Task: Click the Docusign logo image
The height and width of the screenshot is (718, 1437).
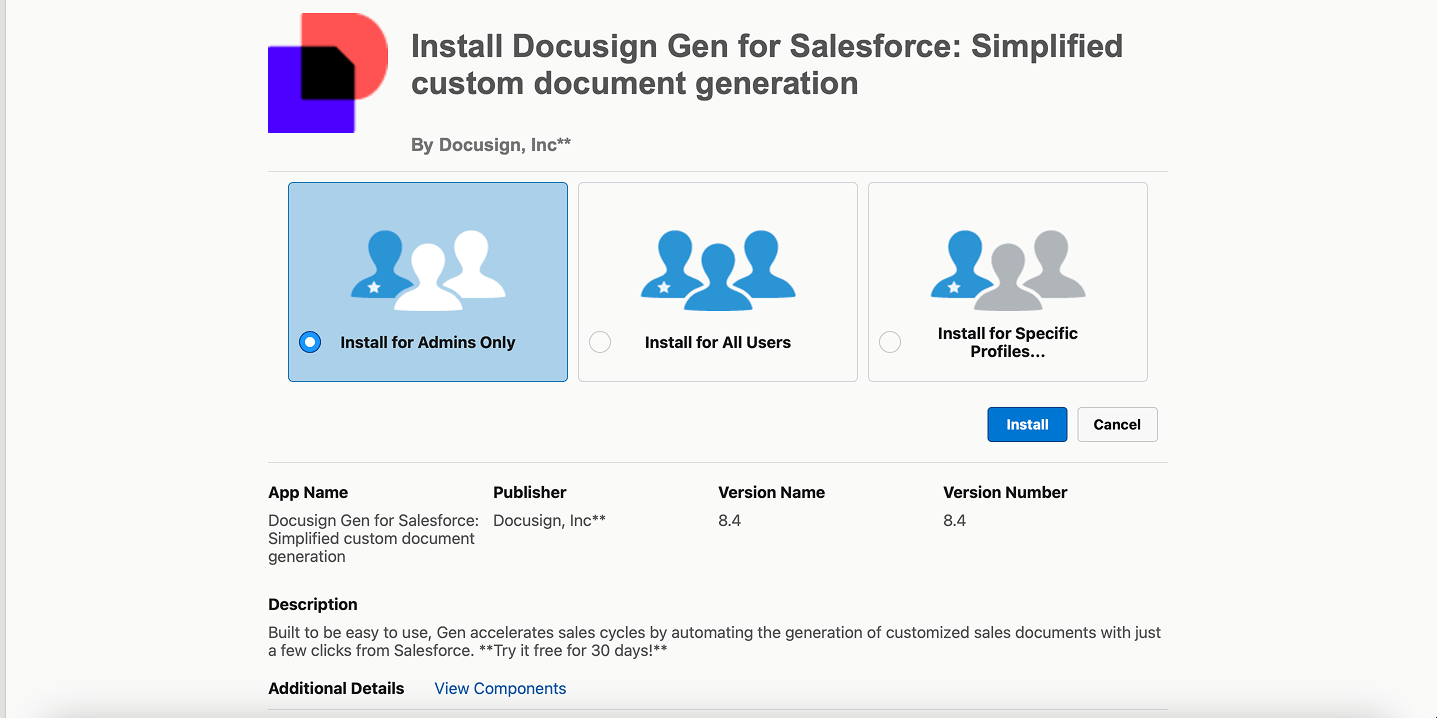Action: (328, 73)
